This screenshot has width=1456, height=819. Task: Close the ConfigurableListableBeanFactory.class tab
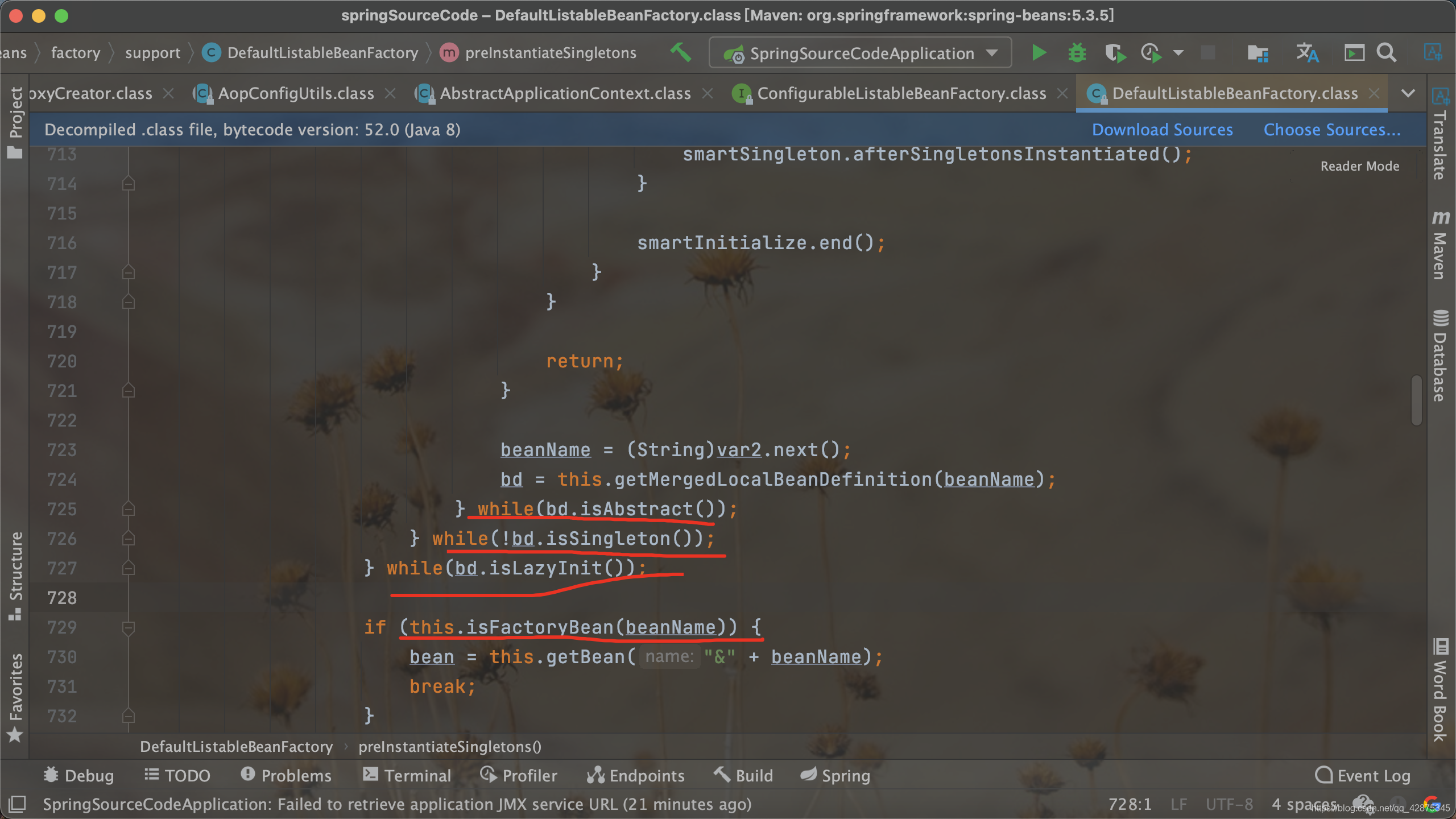pos(1062,93)
